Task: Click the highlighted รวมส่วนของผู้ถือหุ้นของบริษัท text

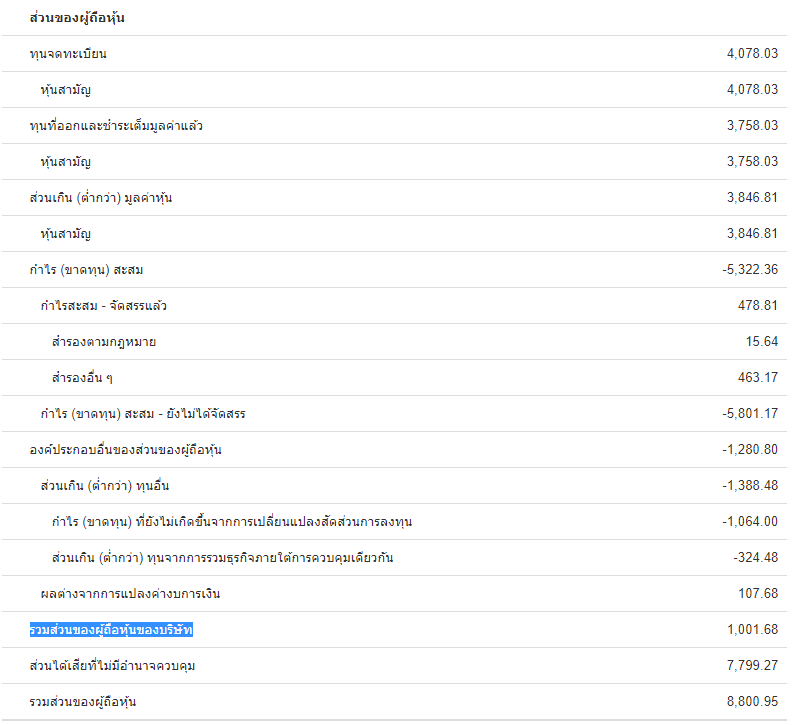Action: point(111,630)
